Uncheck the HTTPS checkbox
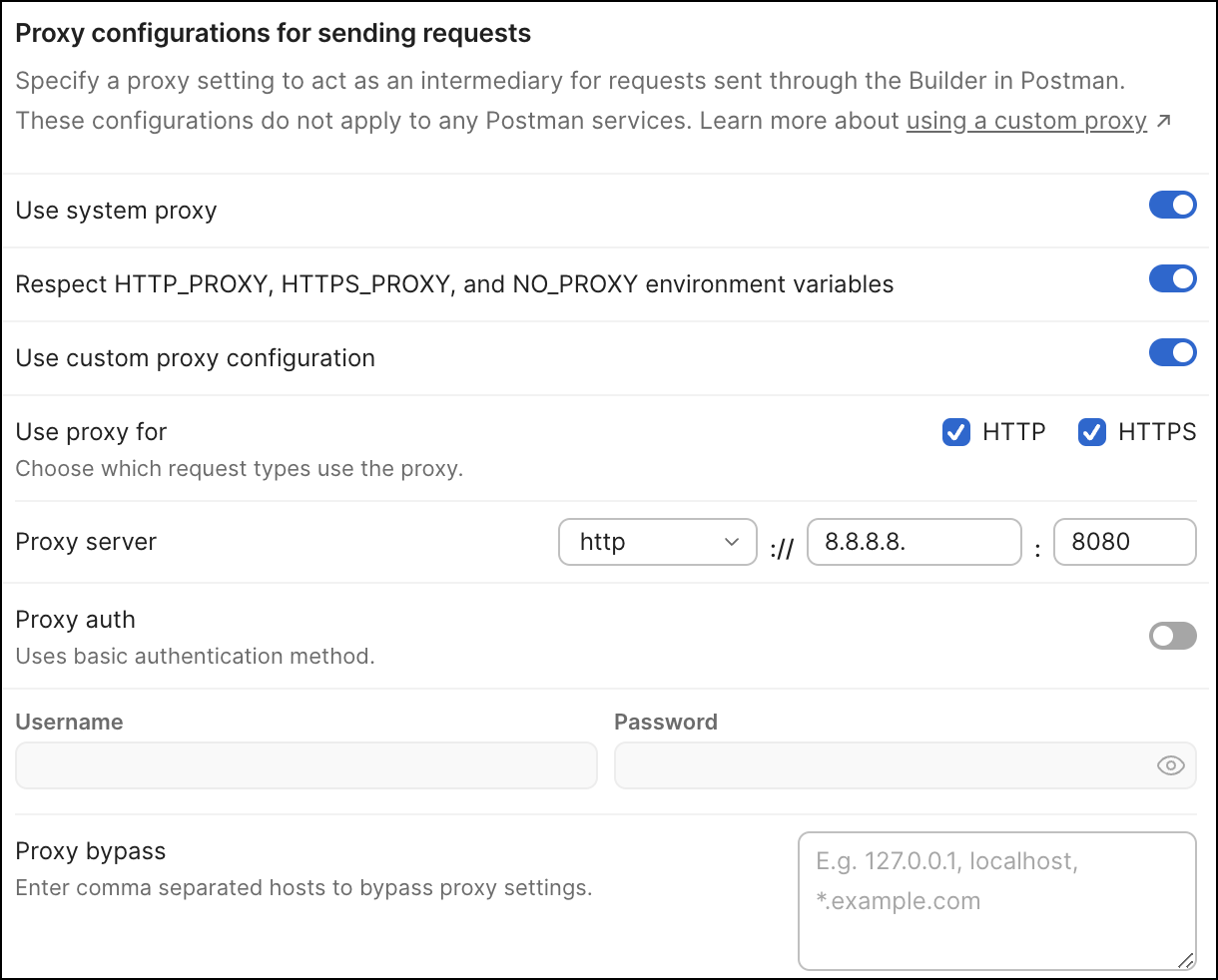Screen dimensions: 1218x980 1092,432
